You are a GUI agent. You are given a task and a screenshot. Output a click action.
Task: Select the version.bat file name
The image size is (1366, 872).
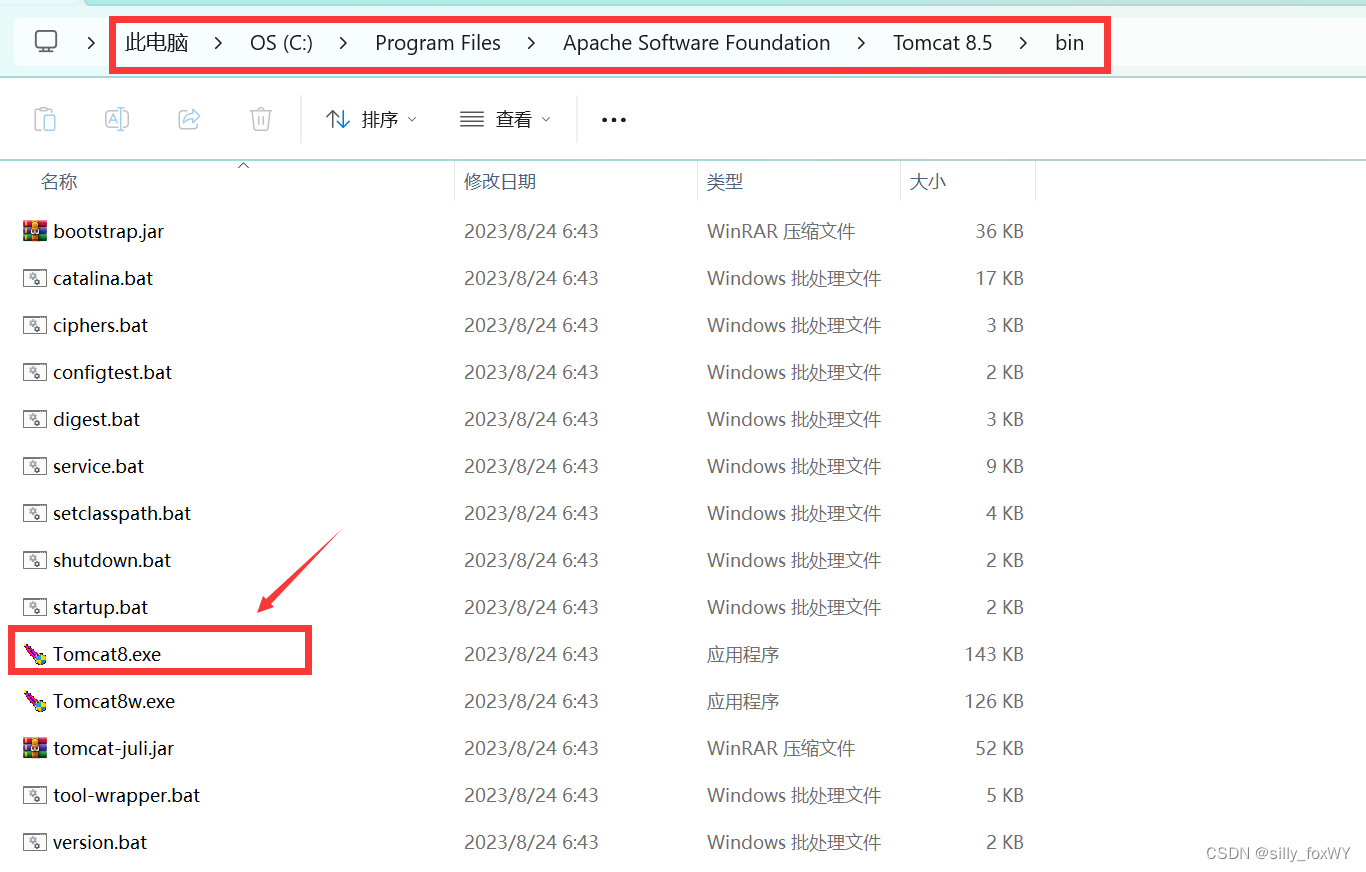tap(100, 842)
